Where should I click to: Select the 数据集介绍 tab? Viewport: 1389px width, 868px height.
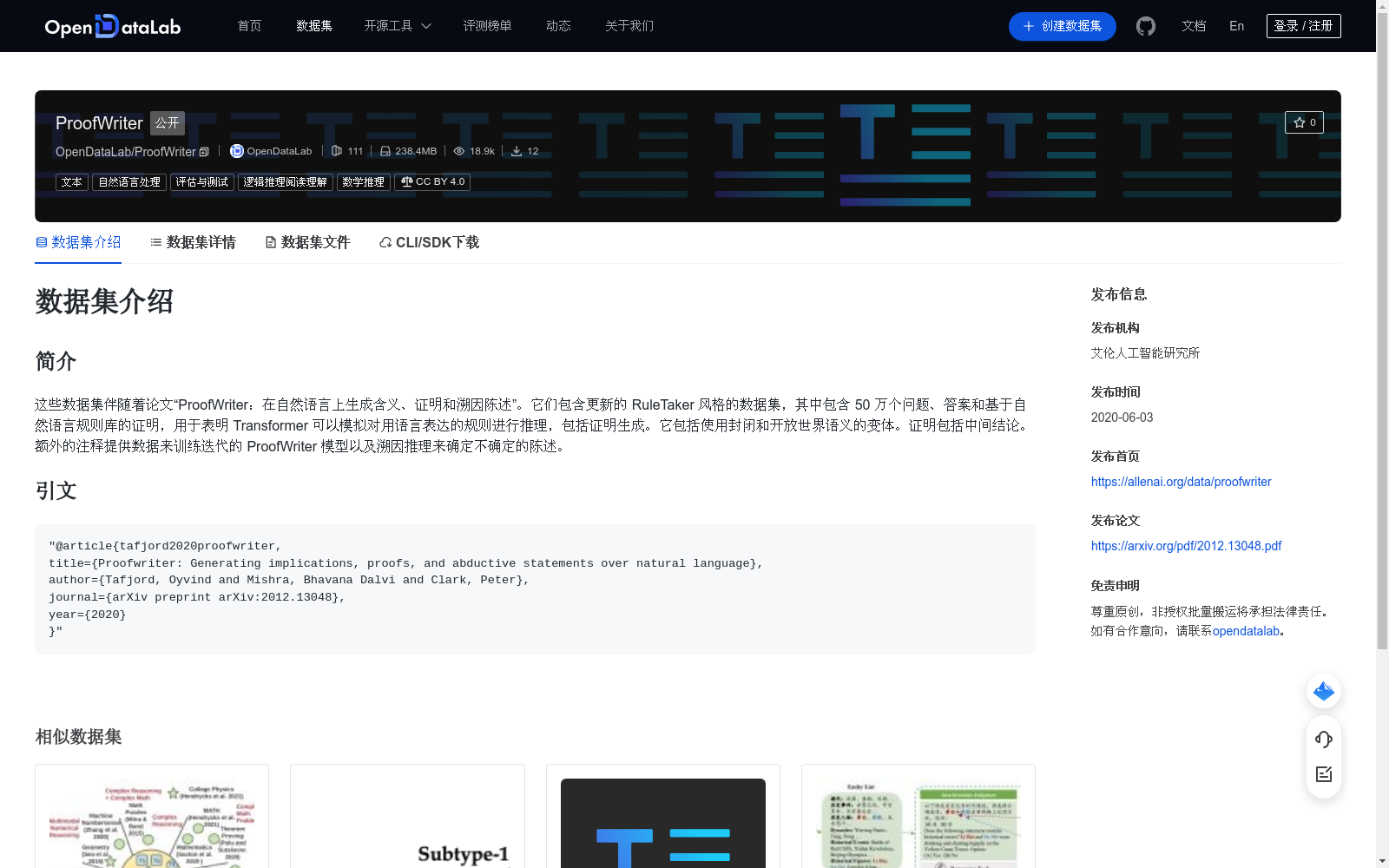[78, 242]
